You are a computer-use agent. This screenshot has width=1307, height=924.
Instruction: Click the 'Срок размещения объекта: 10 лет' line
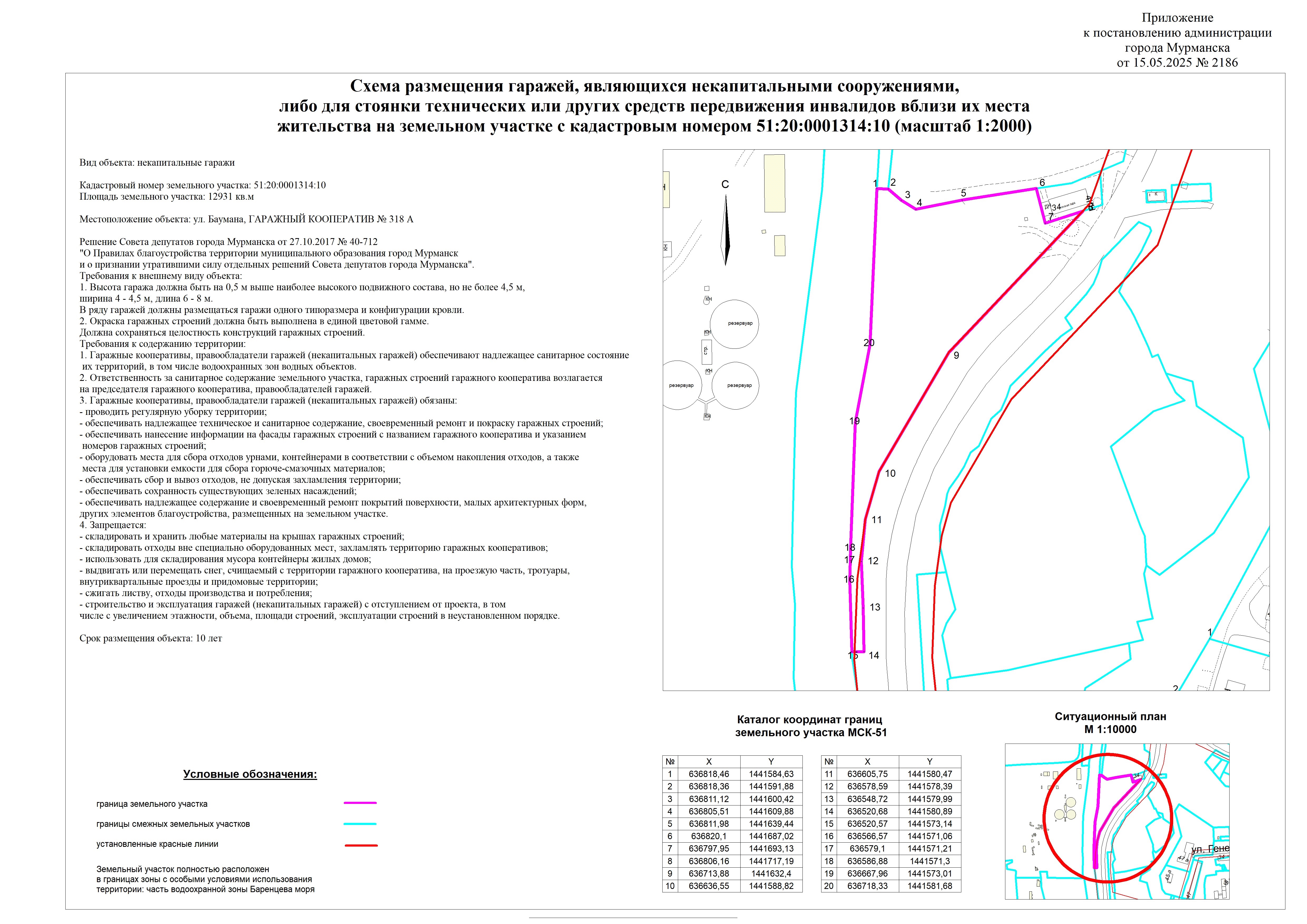coord(151,638)
